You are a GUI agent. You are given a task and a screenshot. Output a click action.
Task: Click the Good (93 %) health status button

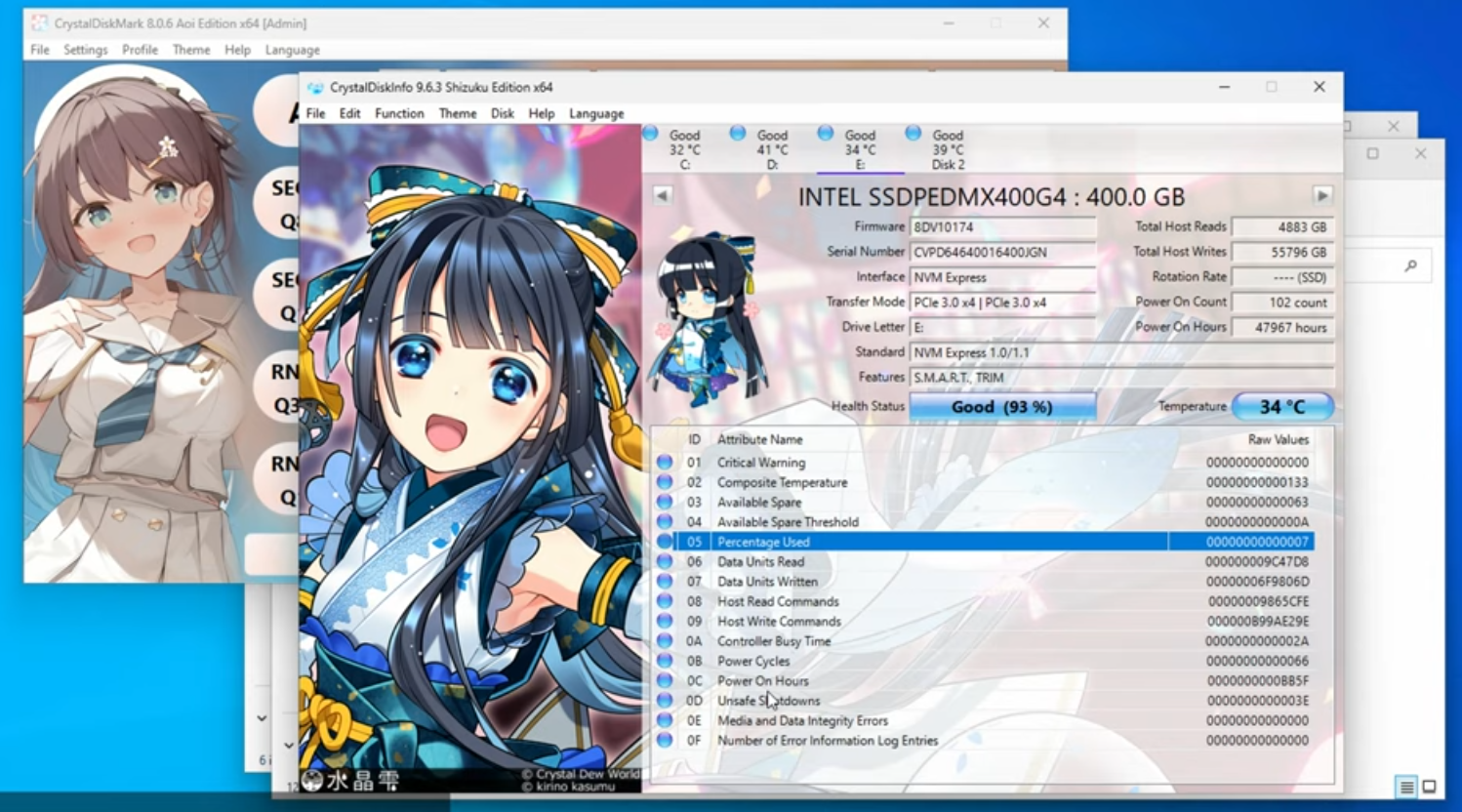[1002, 407]
